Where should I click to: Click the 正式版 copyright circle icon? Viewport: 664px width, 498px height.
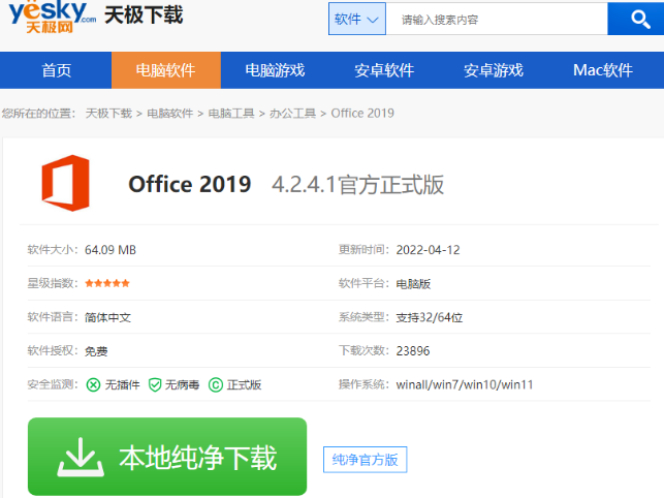[x=216, y=385]
